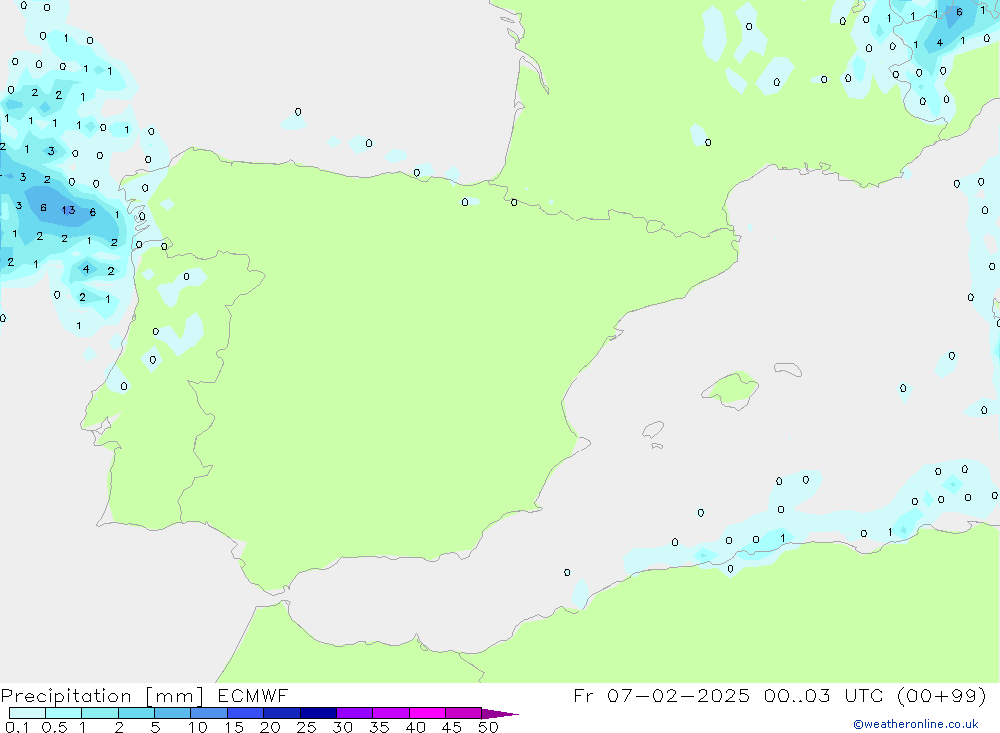Click the 20–25 mm legend swatch
Screen dimensions: 1000x733
point(282,713)
